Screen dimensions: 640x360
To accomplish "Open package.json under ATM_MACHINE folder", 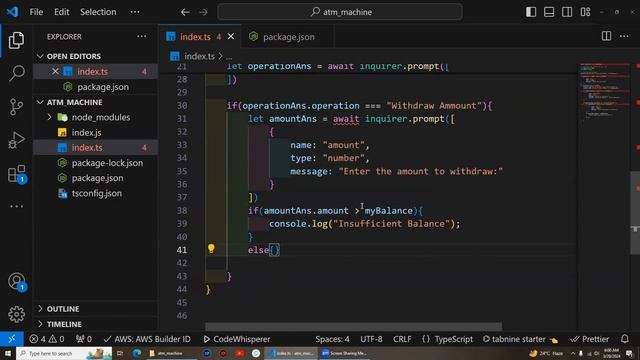I will pos(98,178).
